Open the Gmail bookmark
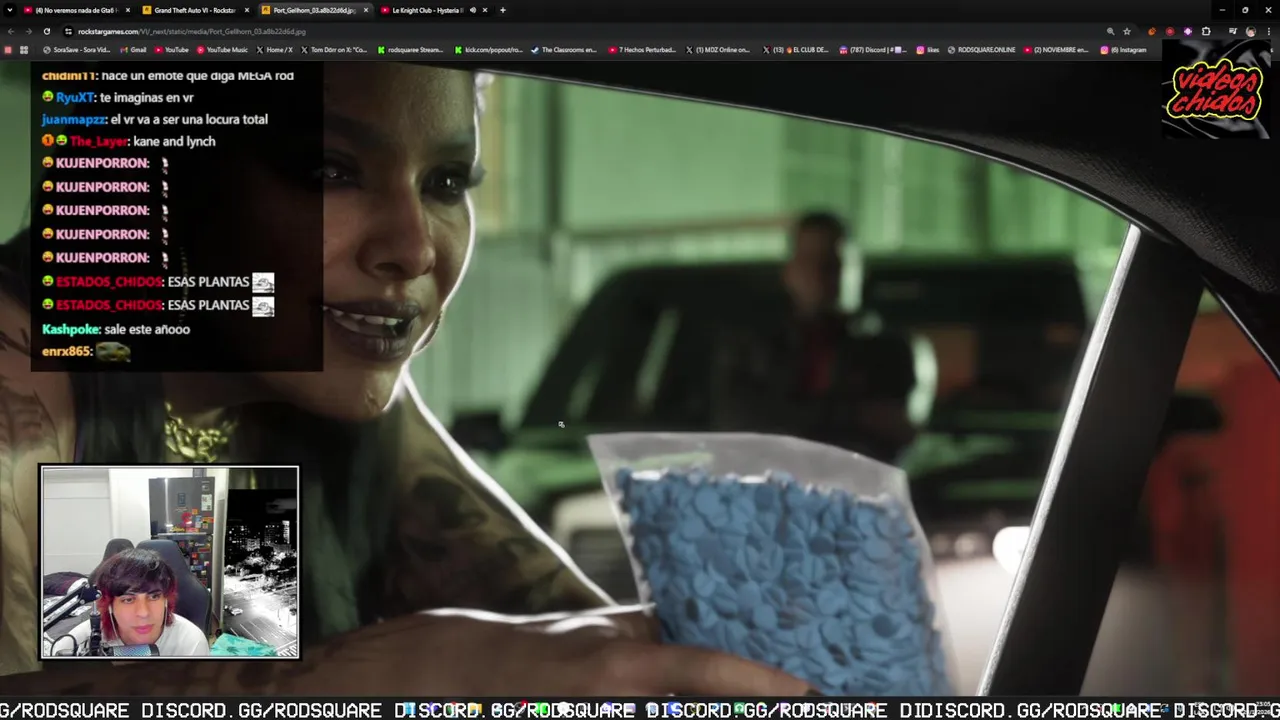Screen dimensions: 1280x720 [134, 49]
